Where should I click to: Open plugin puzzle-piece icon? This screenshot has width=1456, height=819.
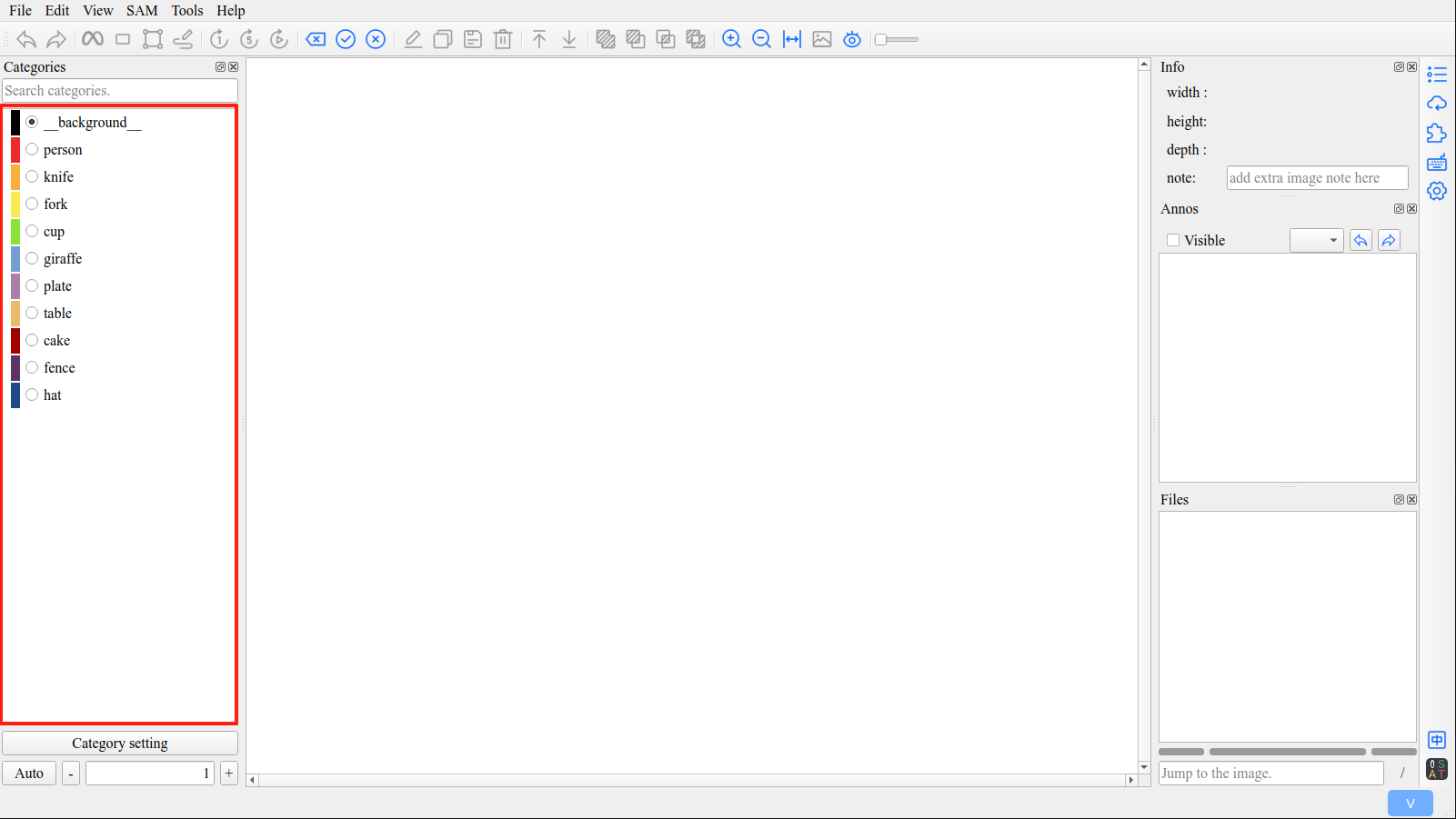[x=1437, y=133]
